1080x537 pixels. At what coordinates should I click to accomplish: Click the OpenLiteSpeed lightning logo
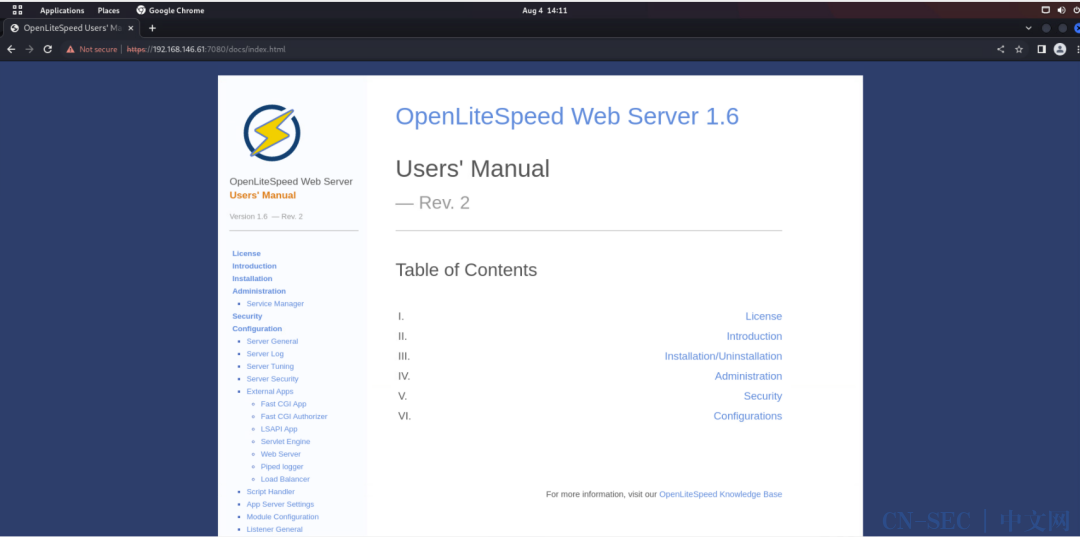(272, 133)
